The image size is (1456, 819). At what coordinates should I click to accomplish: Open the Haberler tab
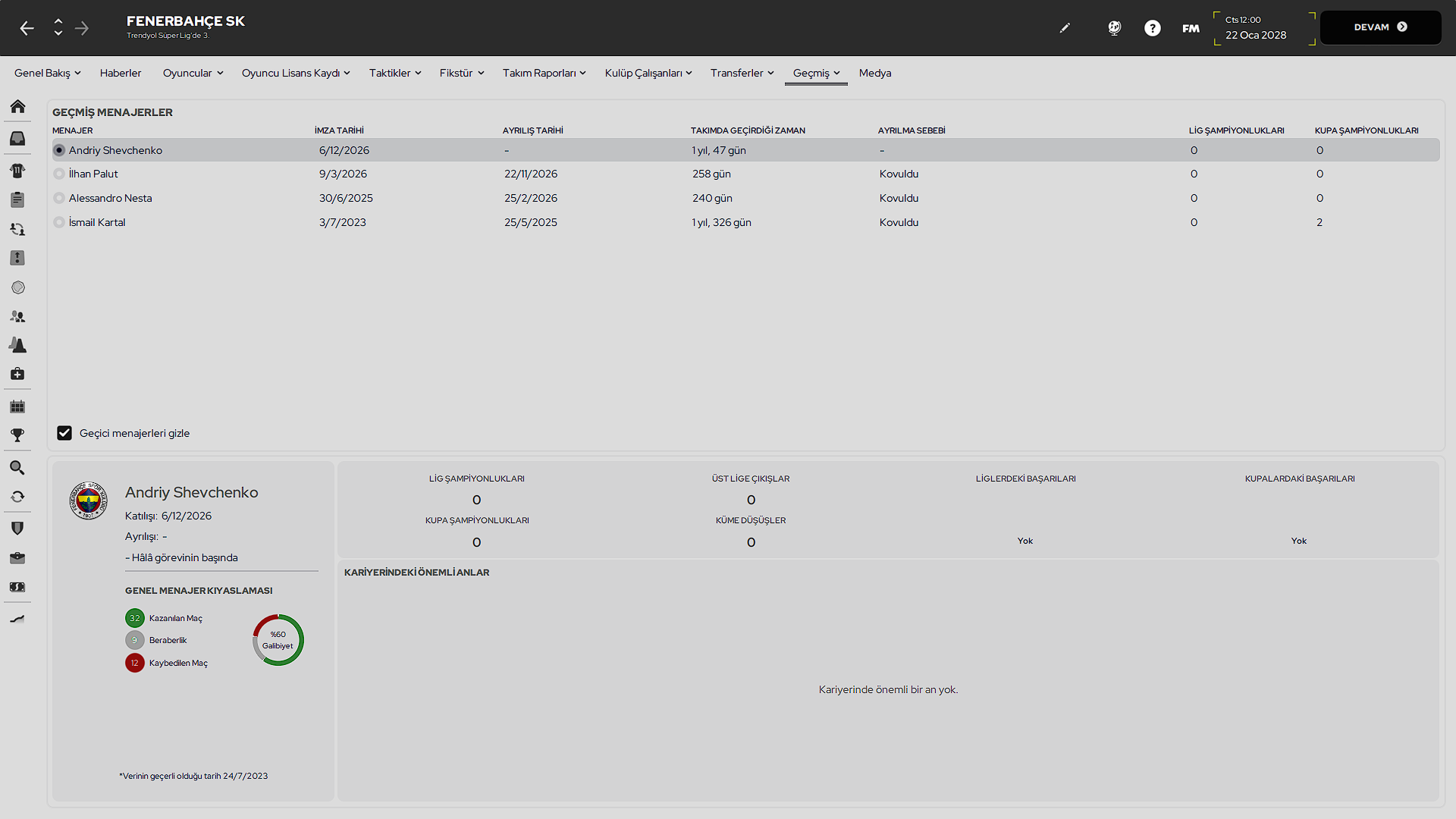(121, 73)
